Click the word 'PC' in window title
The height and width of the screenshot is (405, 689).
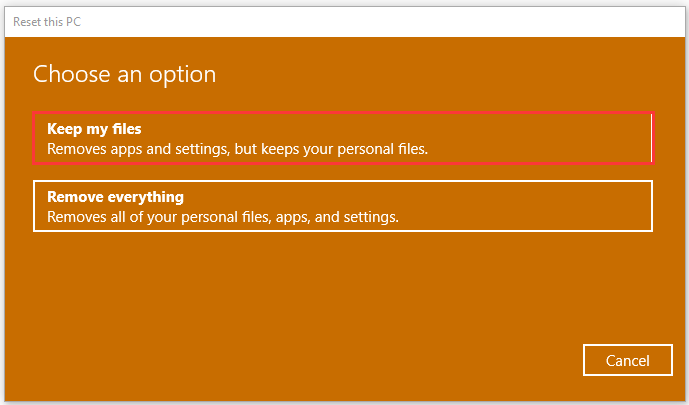point(73,22)
